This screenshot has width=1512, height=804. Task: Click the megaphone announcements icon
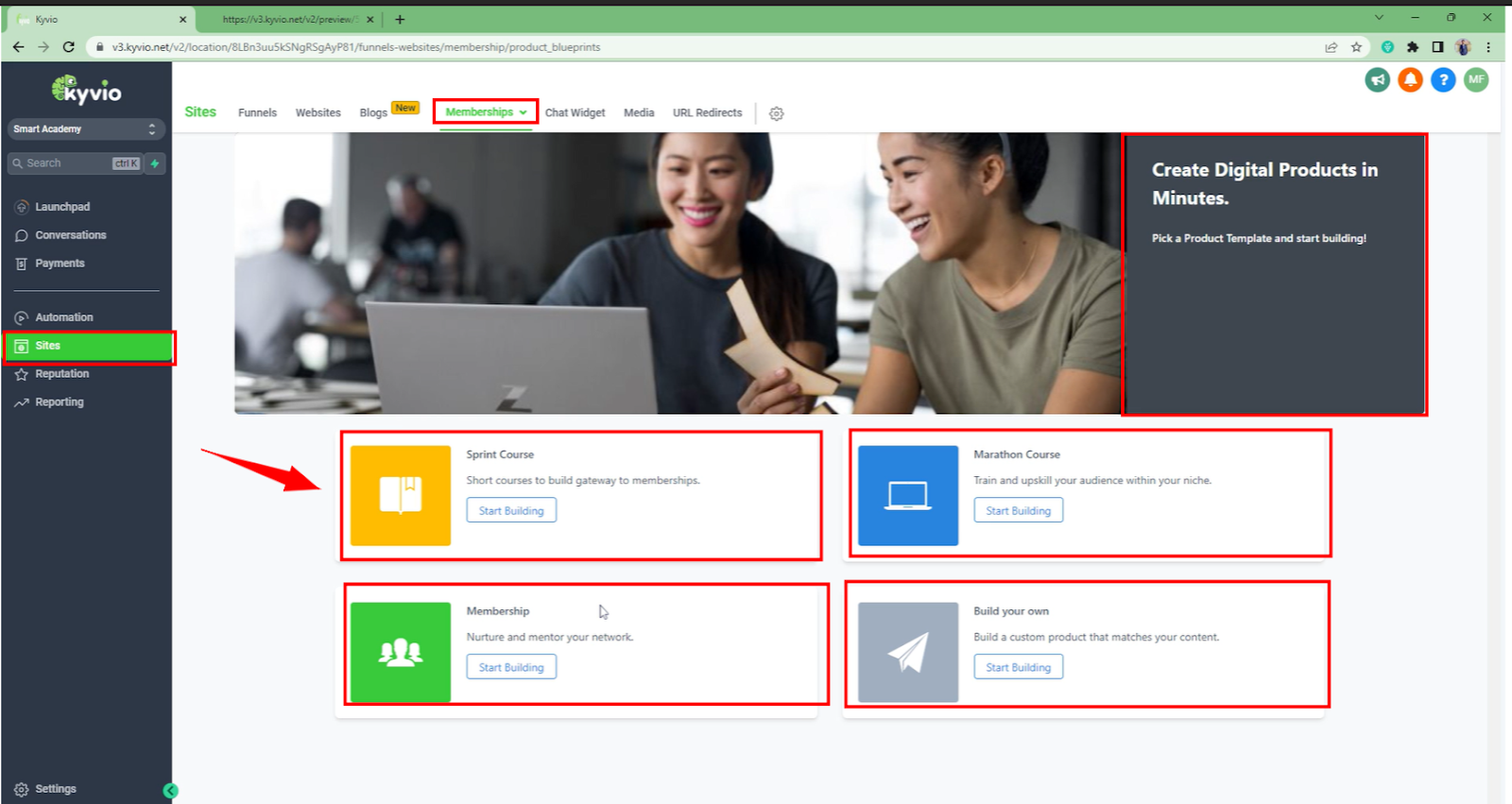[1377, 80]
